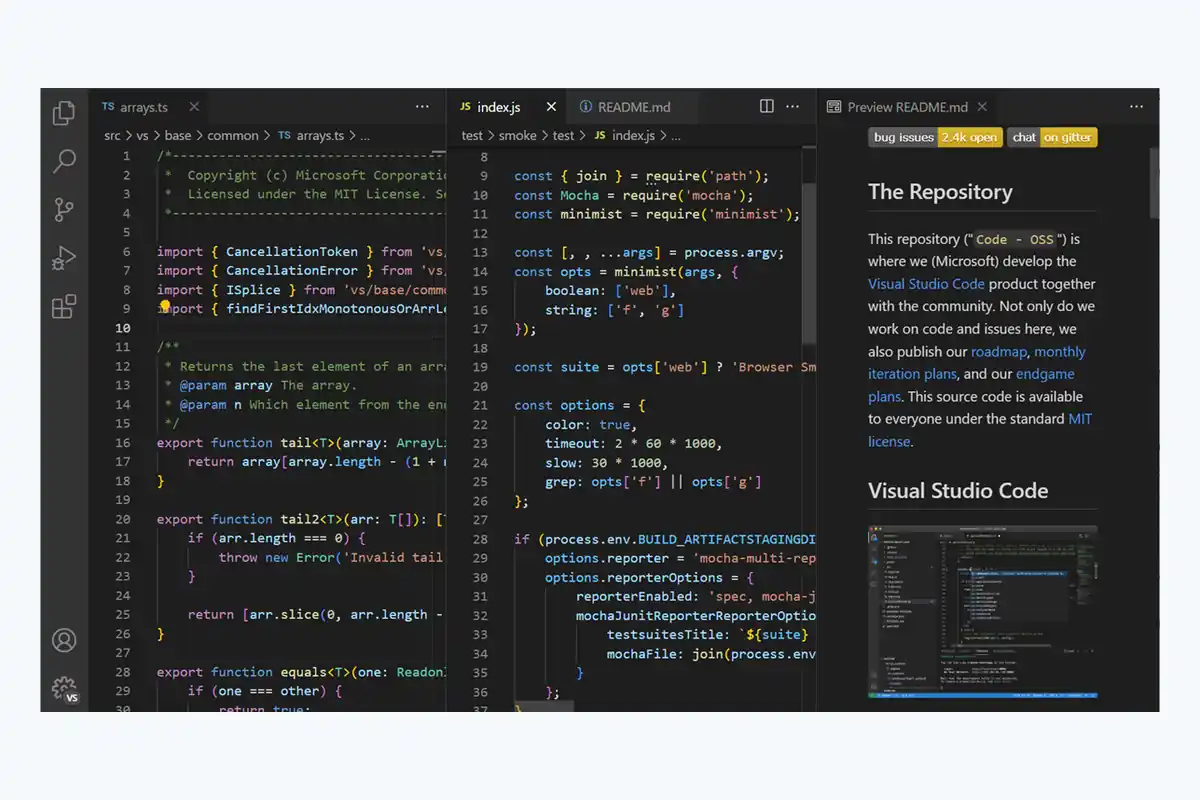Image resolution: width=1200 pixels, height=800 pixels.
Task: Click the VS Code screenshot thumbnail in preview
Action: pos(982,611)
